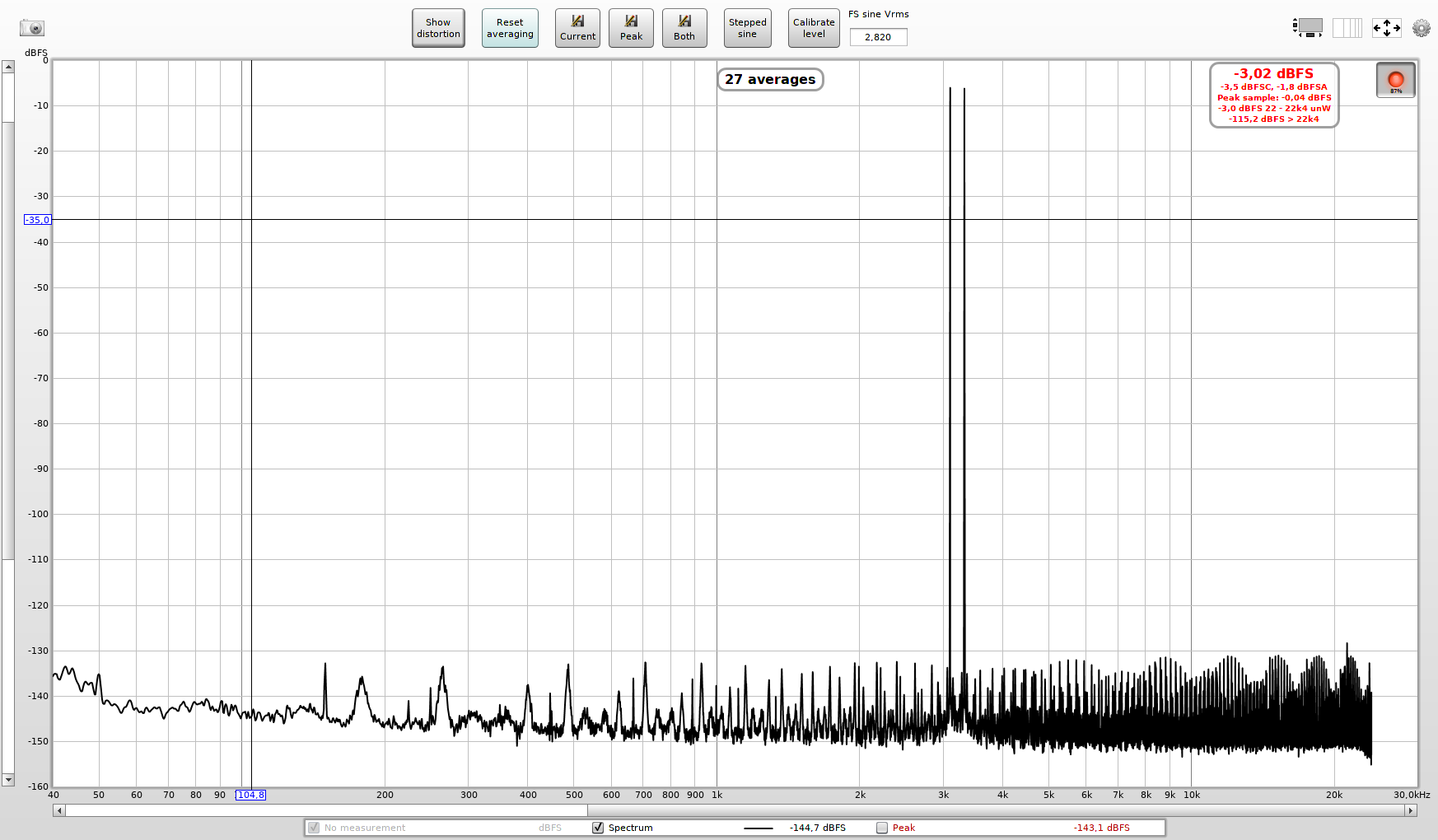Image resolution: width=1438 pixels, height=840 pixels.
Task: Click the Peak sample -0,04 dBFS line
Action: (x=1274, y=97)
